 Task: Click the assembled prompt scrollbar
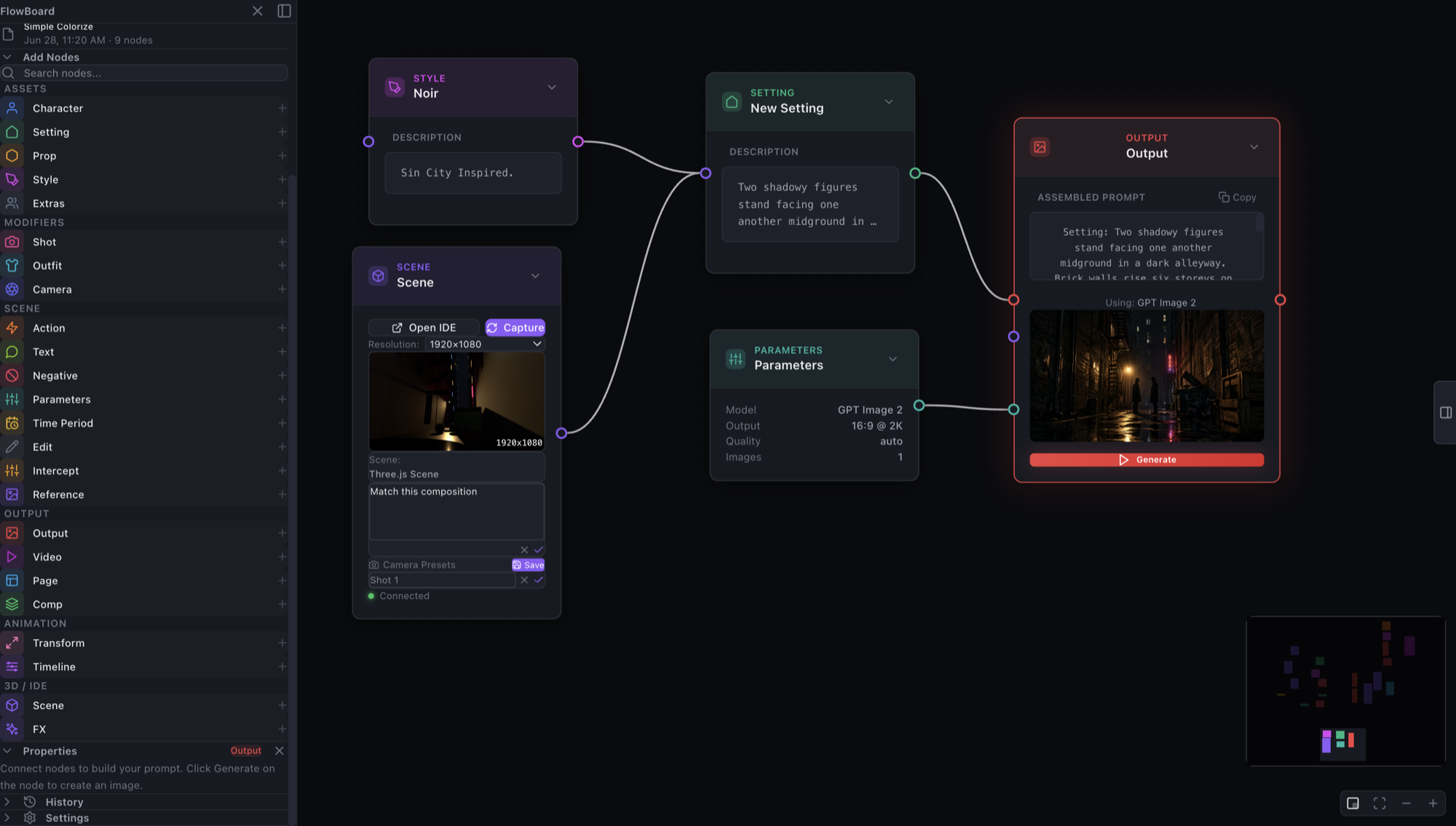(x=1259, y=223)
